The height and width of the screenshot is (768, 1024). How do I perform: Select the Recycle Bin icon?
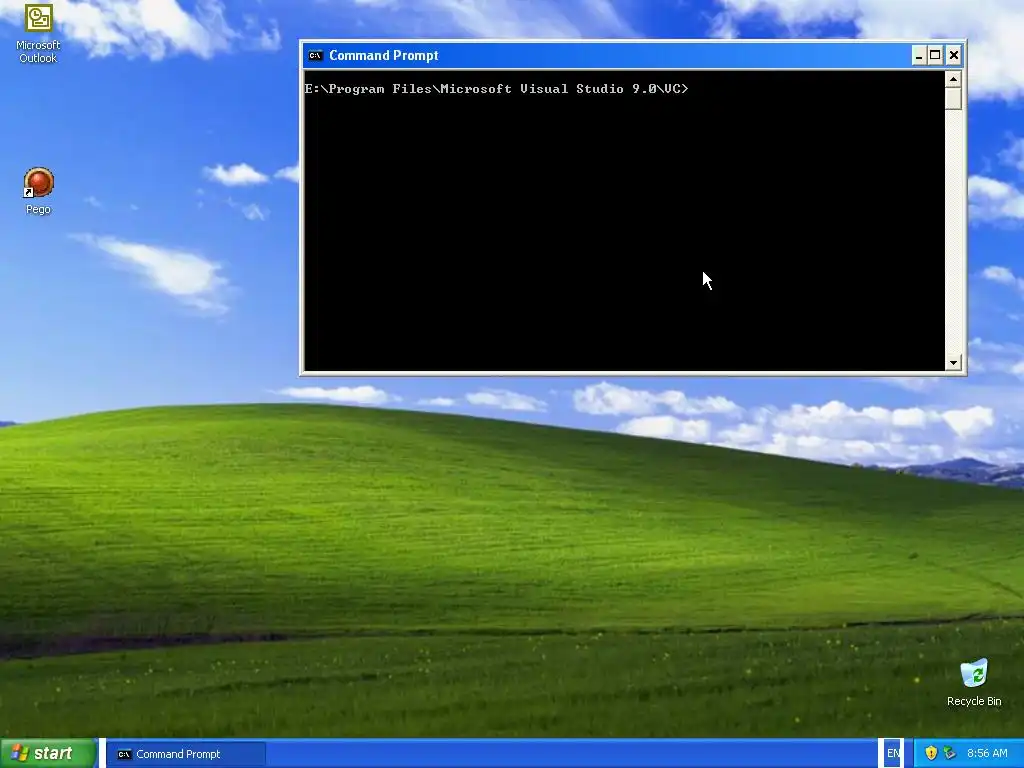click(x=974, y=682)
